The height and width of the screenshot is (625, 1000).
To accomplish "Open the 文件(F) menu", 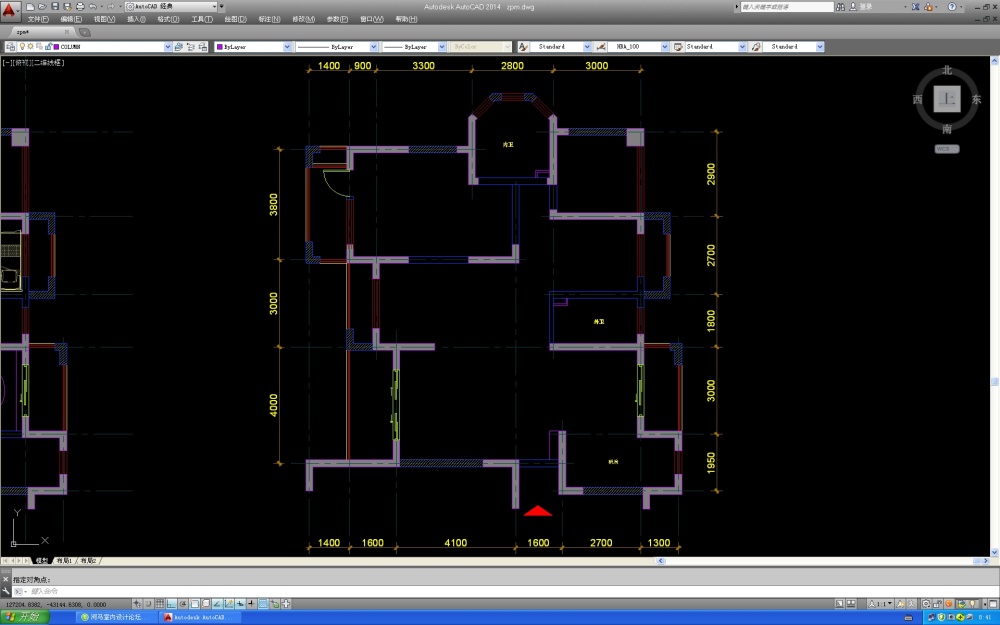I will (37, 19).
